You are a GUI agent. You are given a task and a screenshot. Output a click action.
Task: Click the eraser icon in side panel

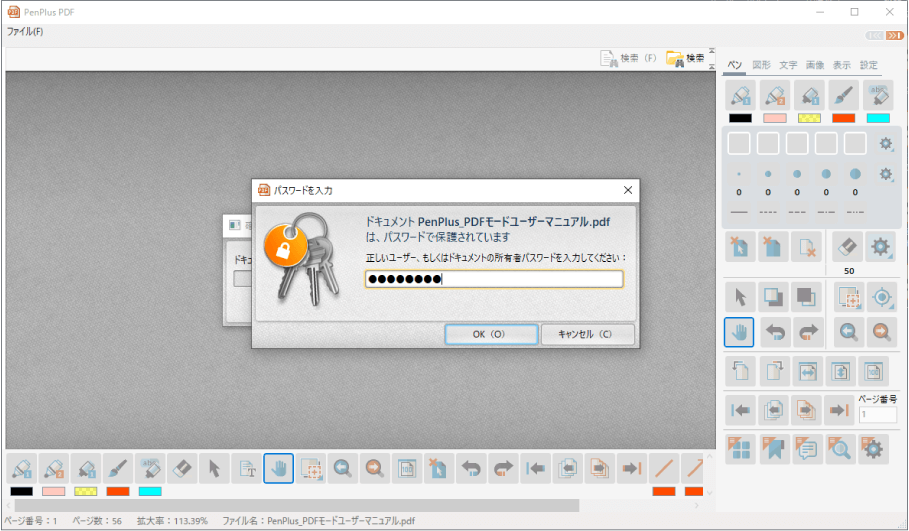click(847, 246)
